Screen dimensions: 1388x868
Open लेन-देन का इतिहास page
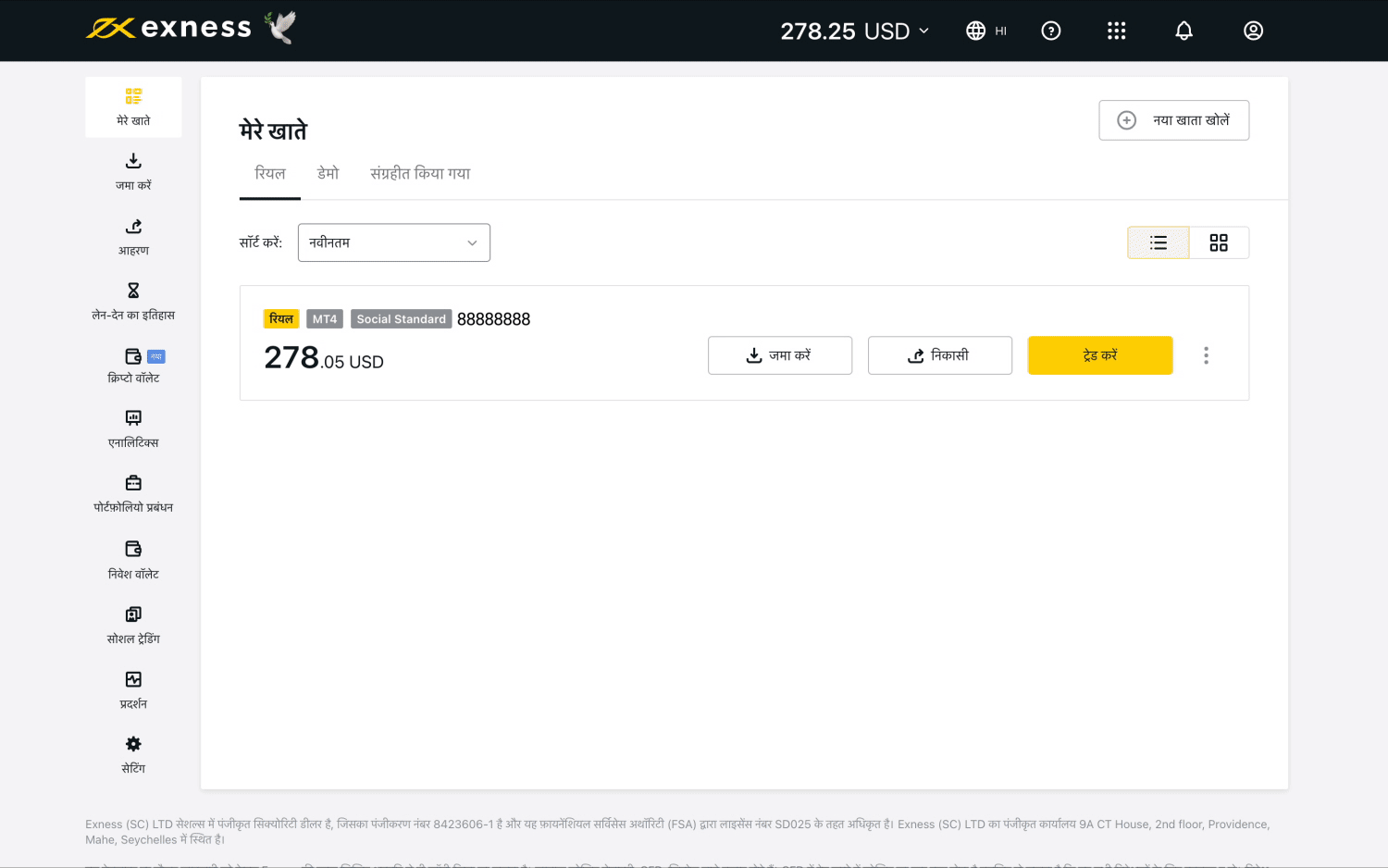[x=133, y=302]
